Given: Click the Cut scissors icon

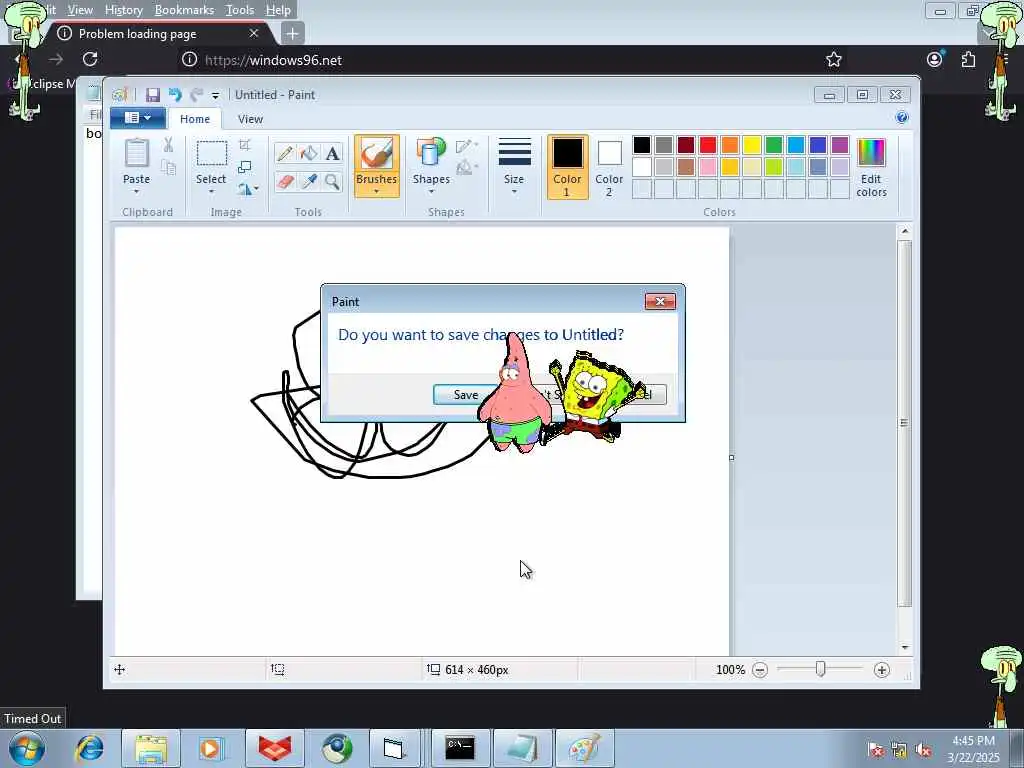Looking at the screenshot, I should (168, 145).
